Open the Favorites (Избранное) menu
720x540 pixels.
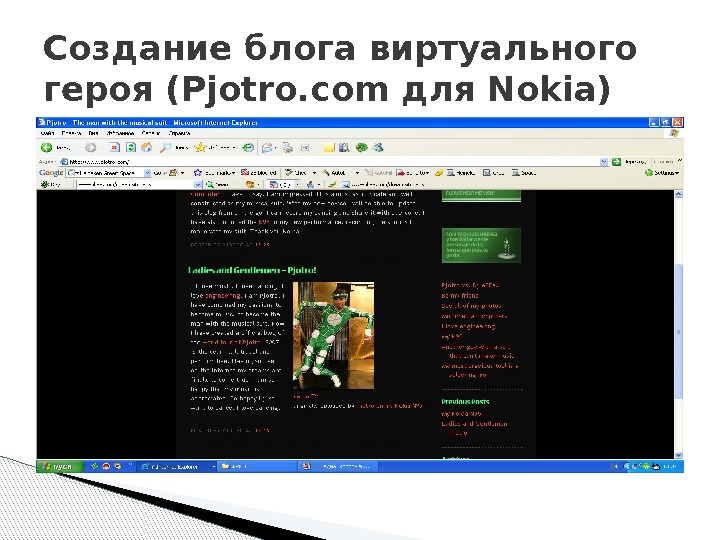tap(120, 133)
